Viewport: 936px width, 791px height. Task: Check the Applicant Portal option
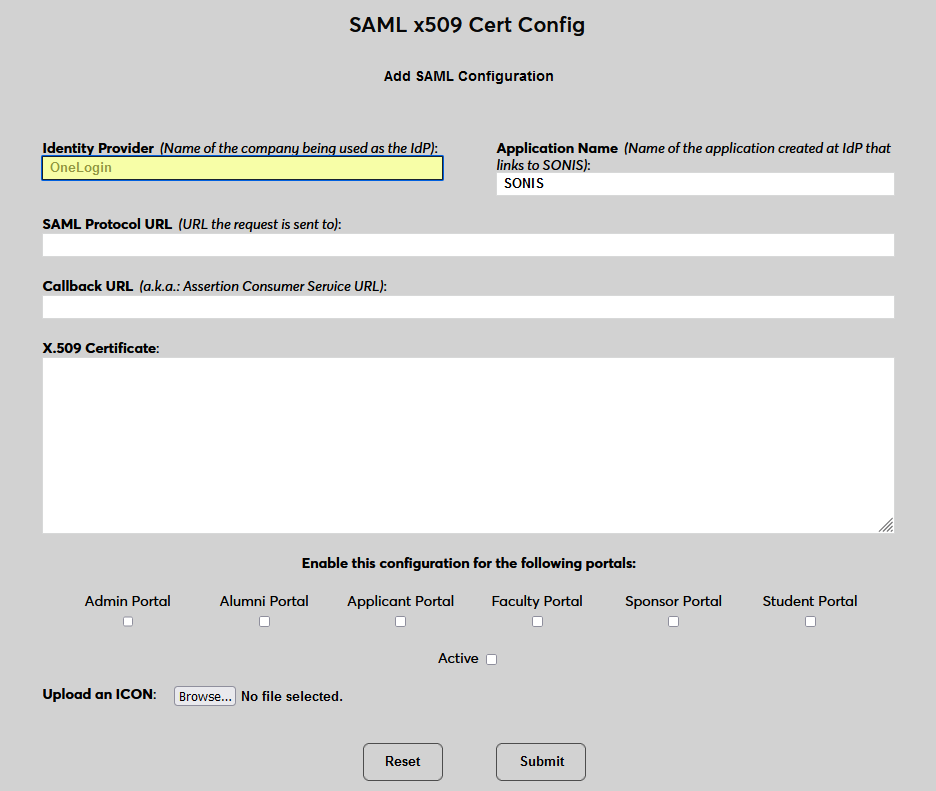pos(400,621)
